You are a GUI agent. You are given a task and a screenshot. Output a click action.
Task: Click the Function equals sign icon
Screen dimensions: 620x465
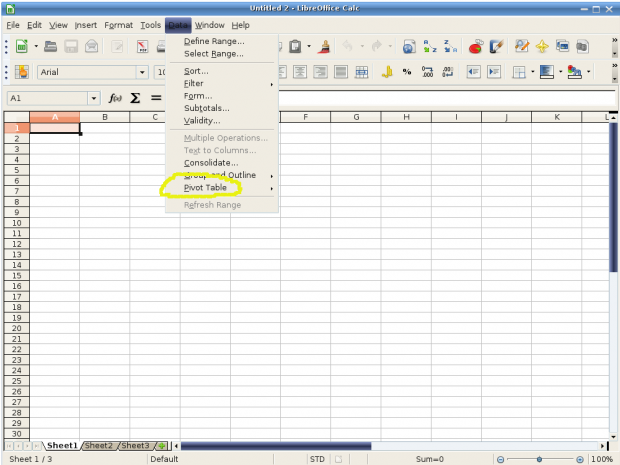click(x=156, y=98)
